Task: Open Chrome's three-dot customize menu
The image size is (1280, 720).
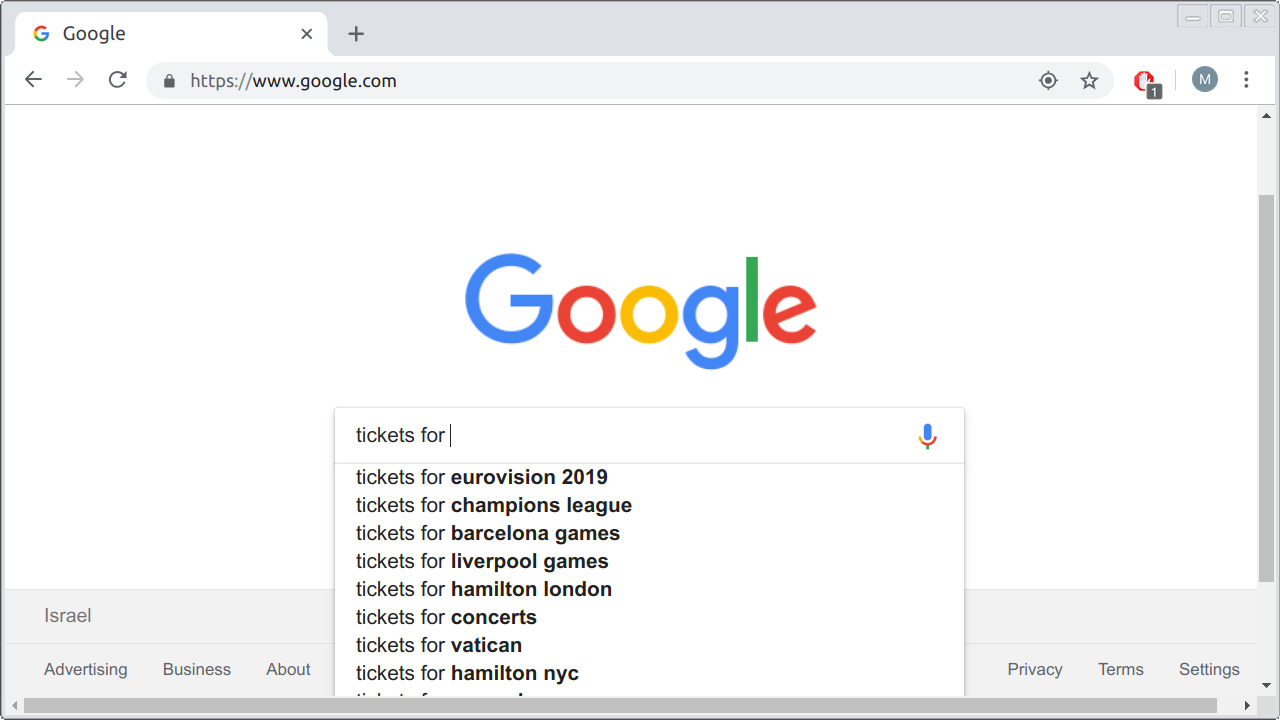Action: point(1246,79)
